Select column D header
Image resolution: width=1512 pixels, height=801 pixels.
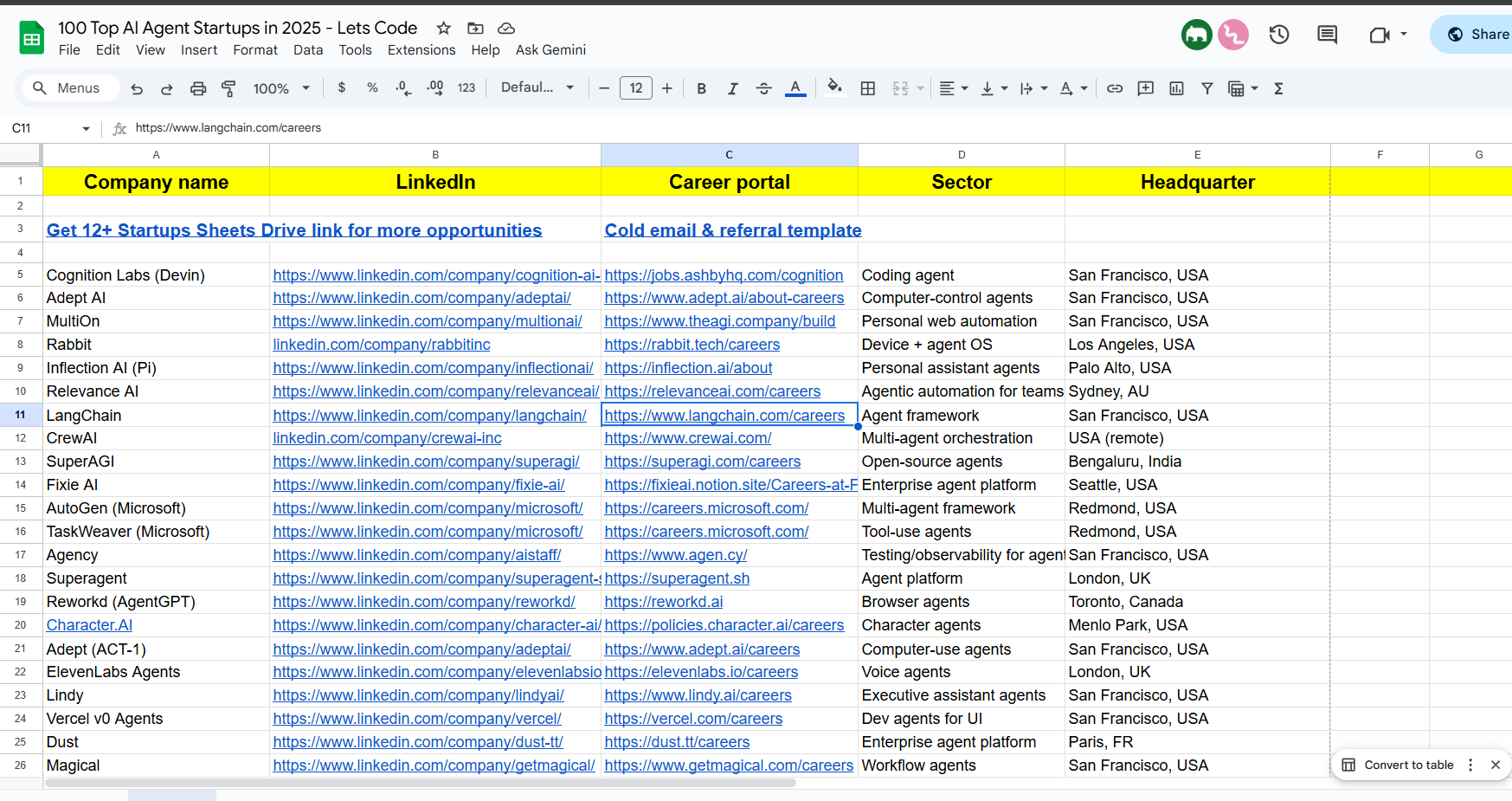click(962, 154)
